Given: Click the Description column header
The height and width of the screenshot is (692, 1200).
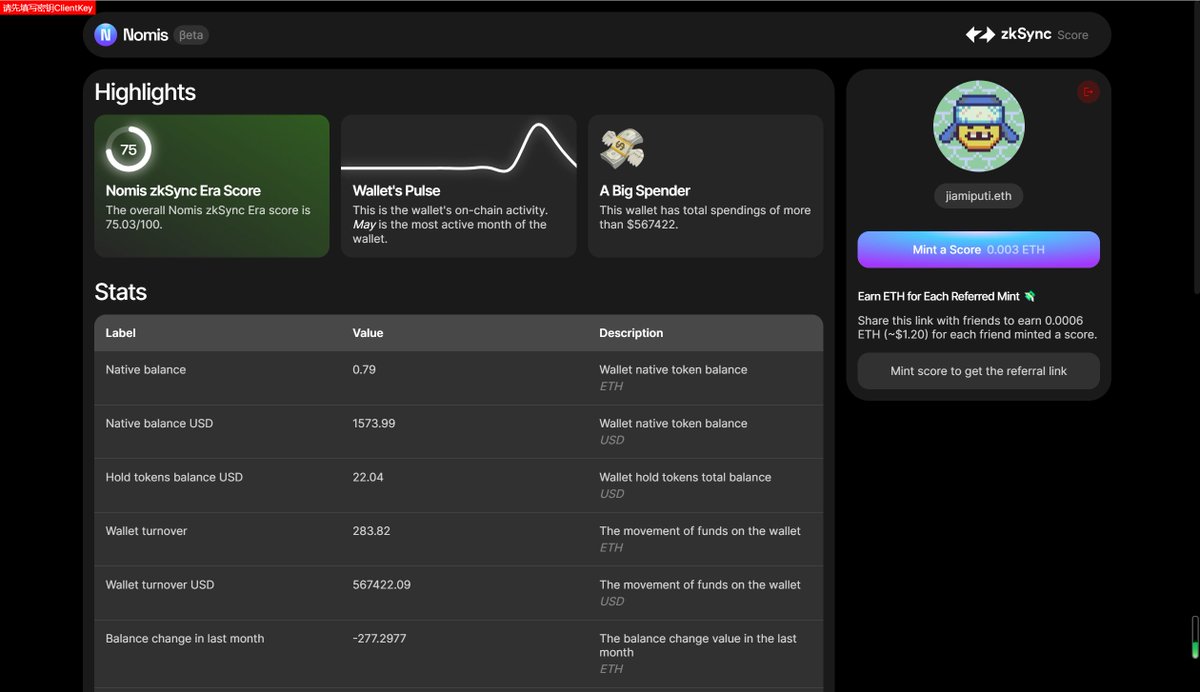Looking at the screenshot, I should (x=631, y=333).
